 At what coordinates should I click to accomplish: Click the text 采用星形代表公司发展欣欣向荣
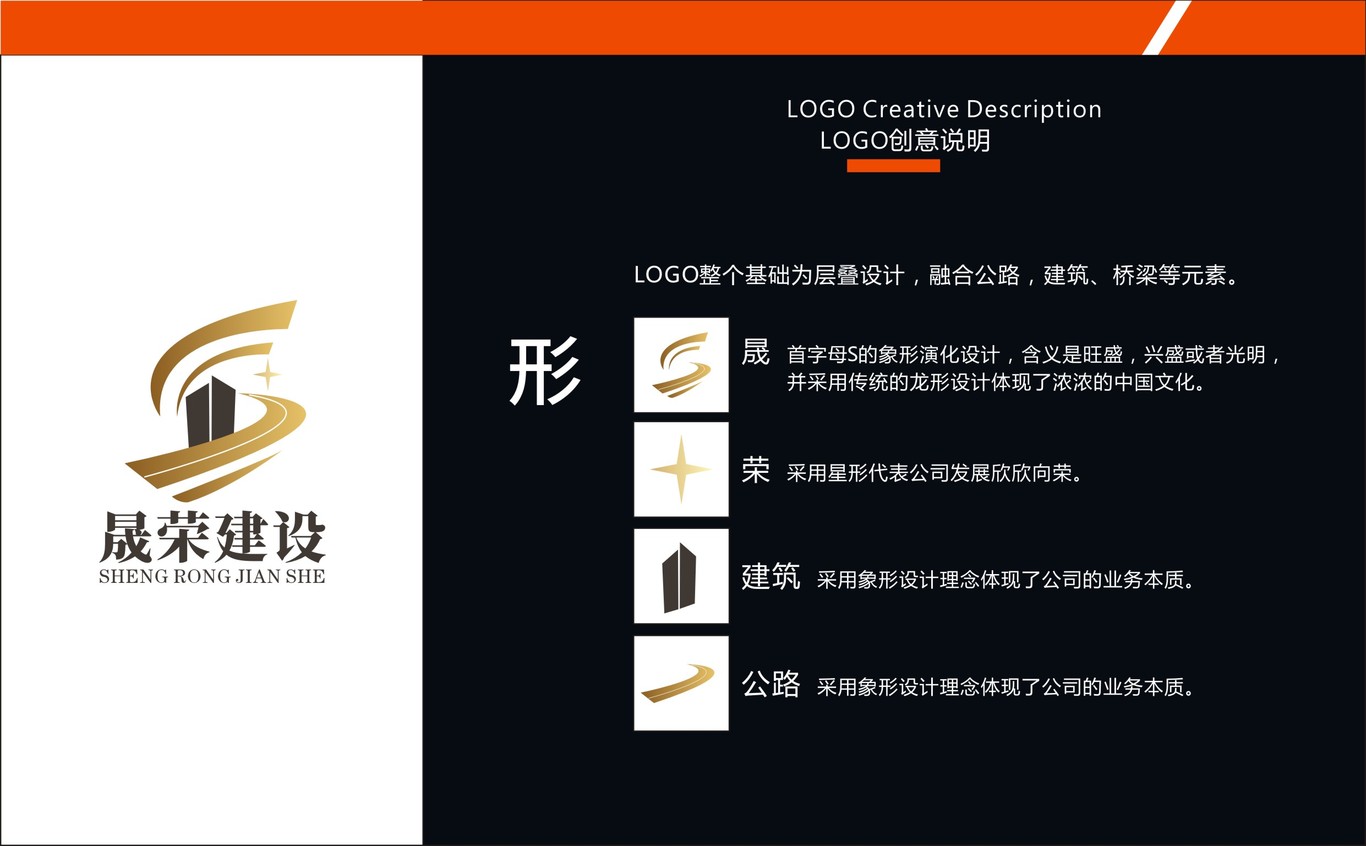[935, 473]
